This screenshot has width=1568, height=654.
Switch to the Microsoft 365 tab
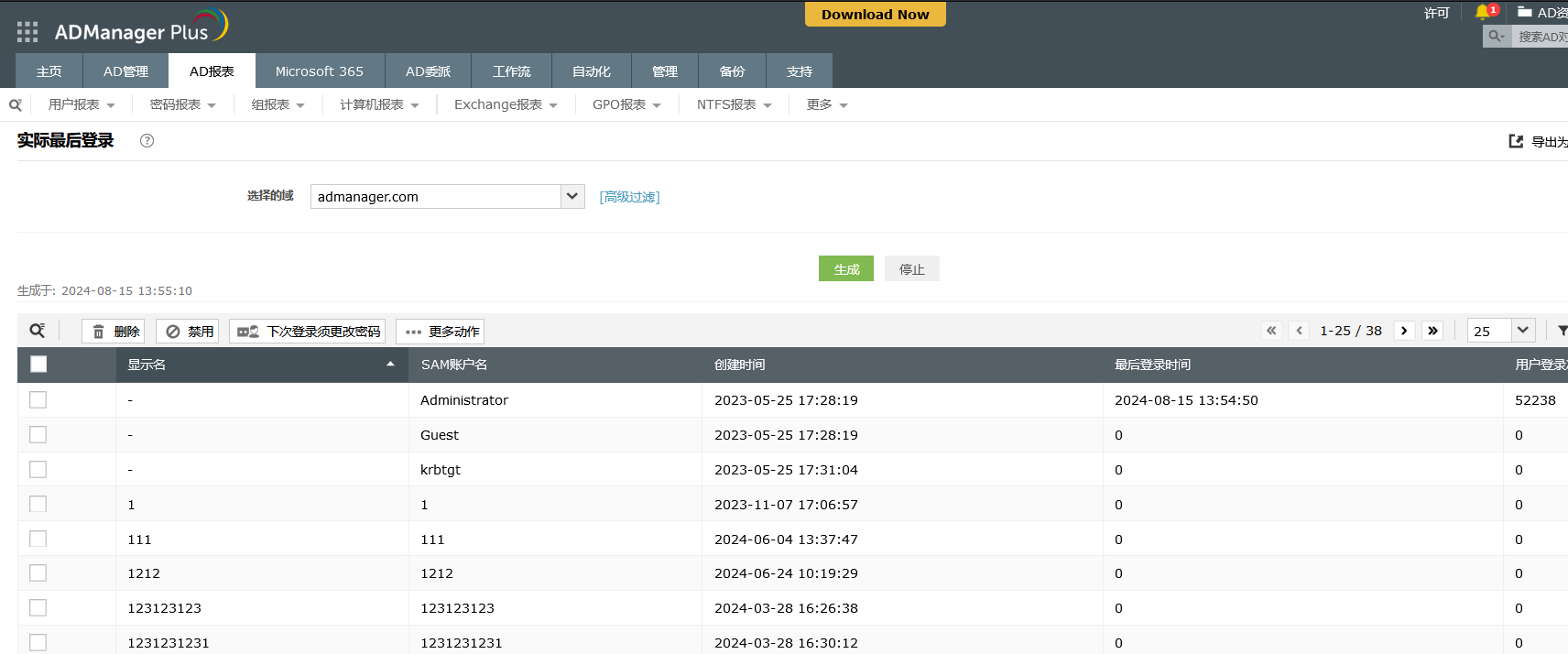(319, 71)
